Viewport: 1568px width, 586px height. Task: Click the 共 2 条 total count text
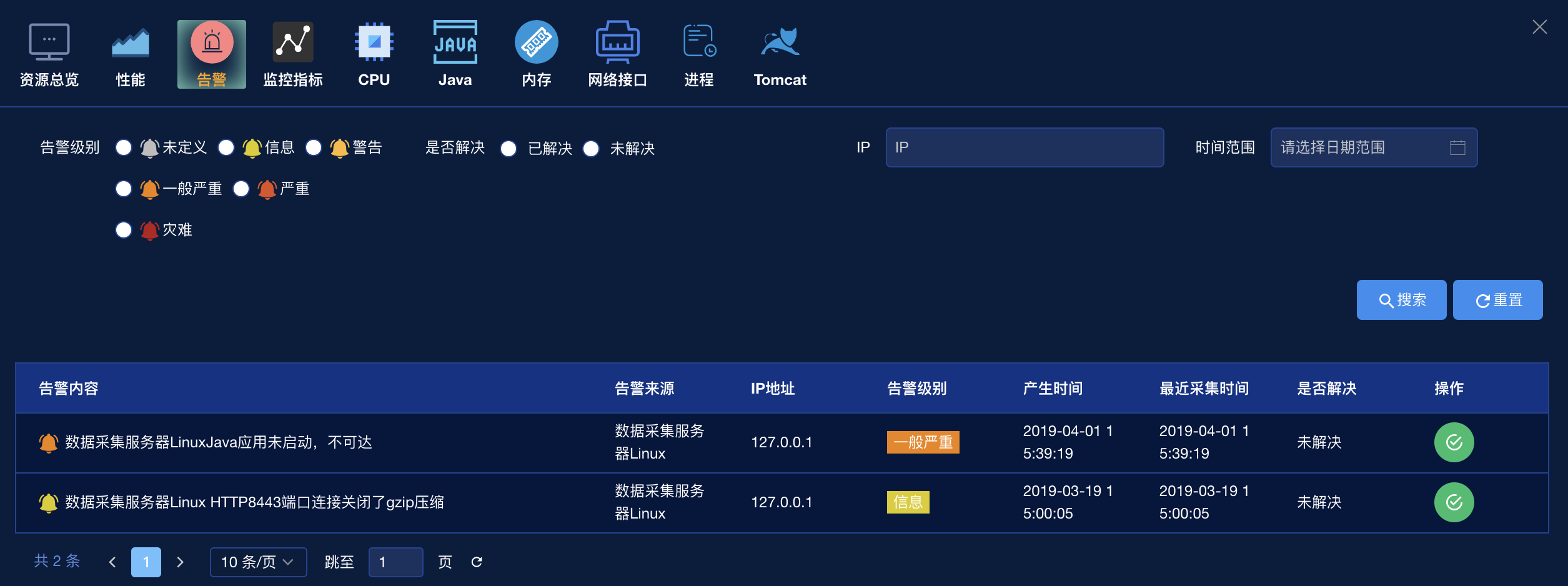click(57, 561)
